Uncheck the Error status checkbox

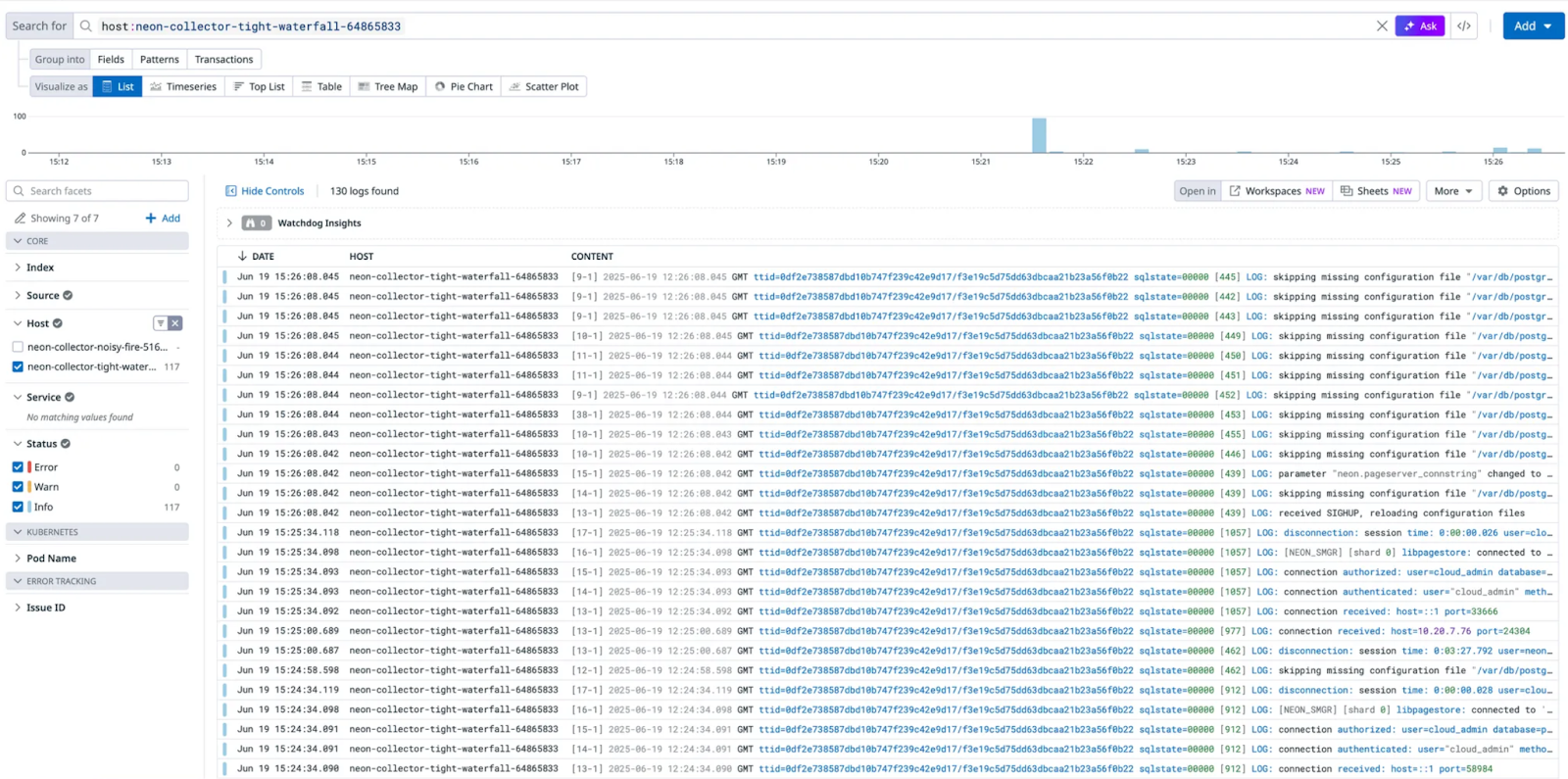(x=18, y=467)
